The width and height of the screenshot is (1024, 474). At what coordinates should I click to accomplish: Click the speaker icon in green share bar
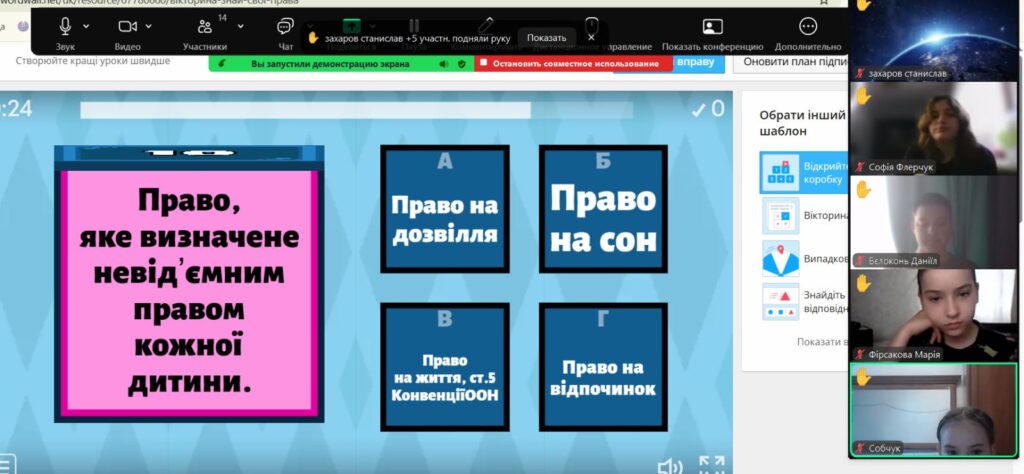pos(443,64)
